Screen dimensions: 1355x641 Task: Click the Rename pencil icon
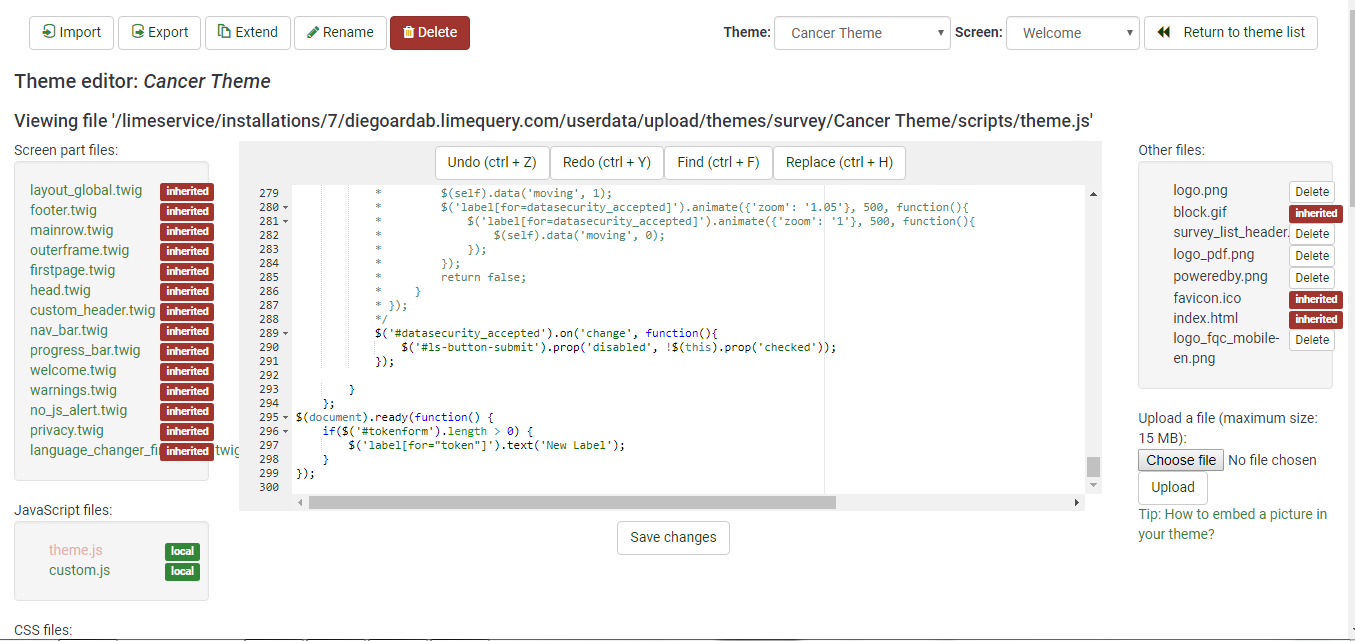313,32
